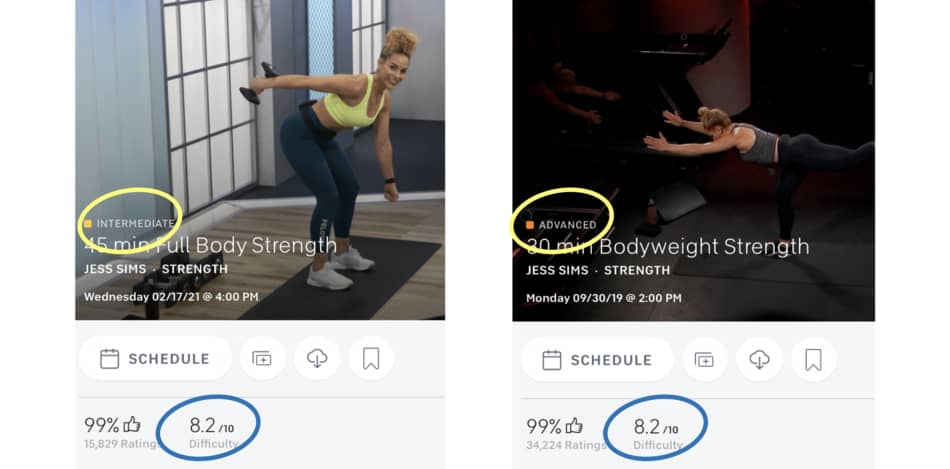Tap the left class 8.2/10 Difficulty rating

[x=213, y=433]
